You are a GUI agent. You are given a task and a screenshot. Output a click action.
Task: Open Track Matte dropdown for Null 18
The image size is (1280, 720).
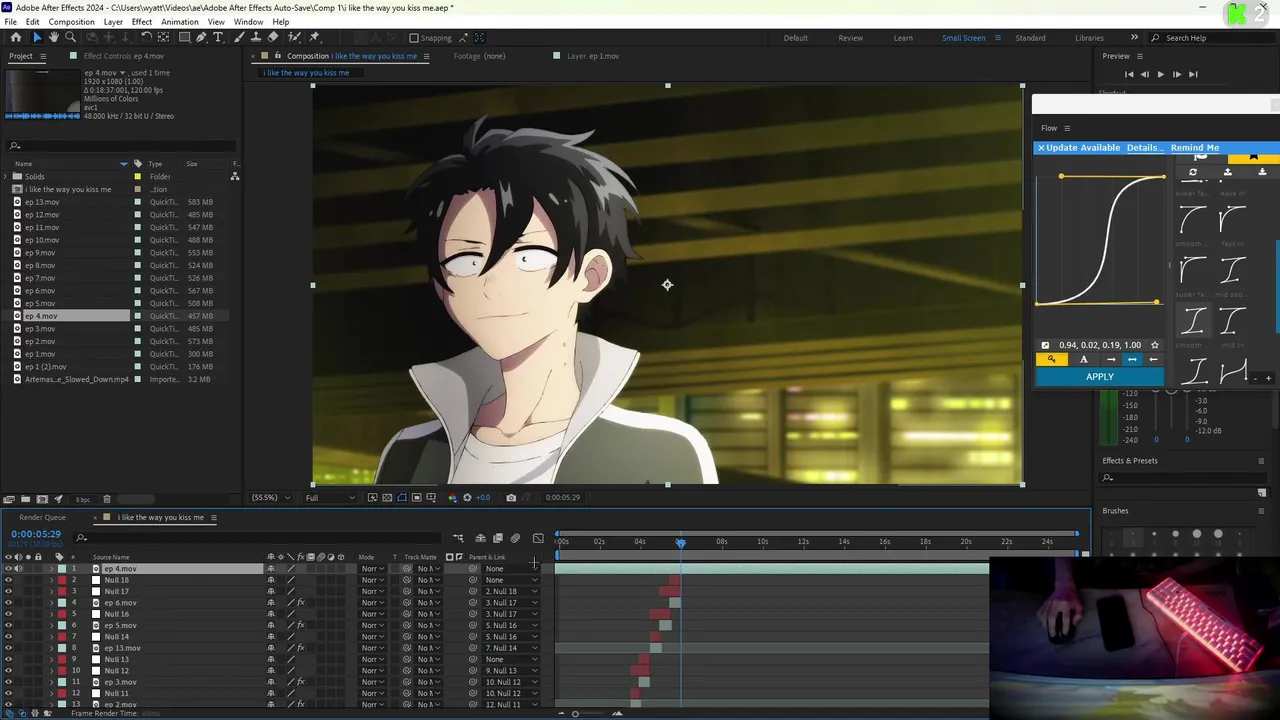[429, 580]
